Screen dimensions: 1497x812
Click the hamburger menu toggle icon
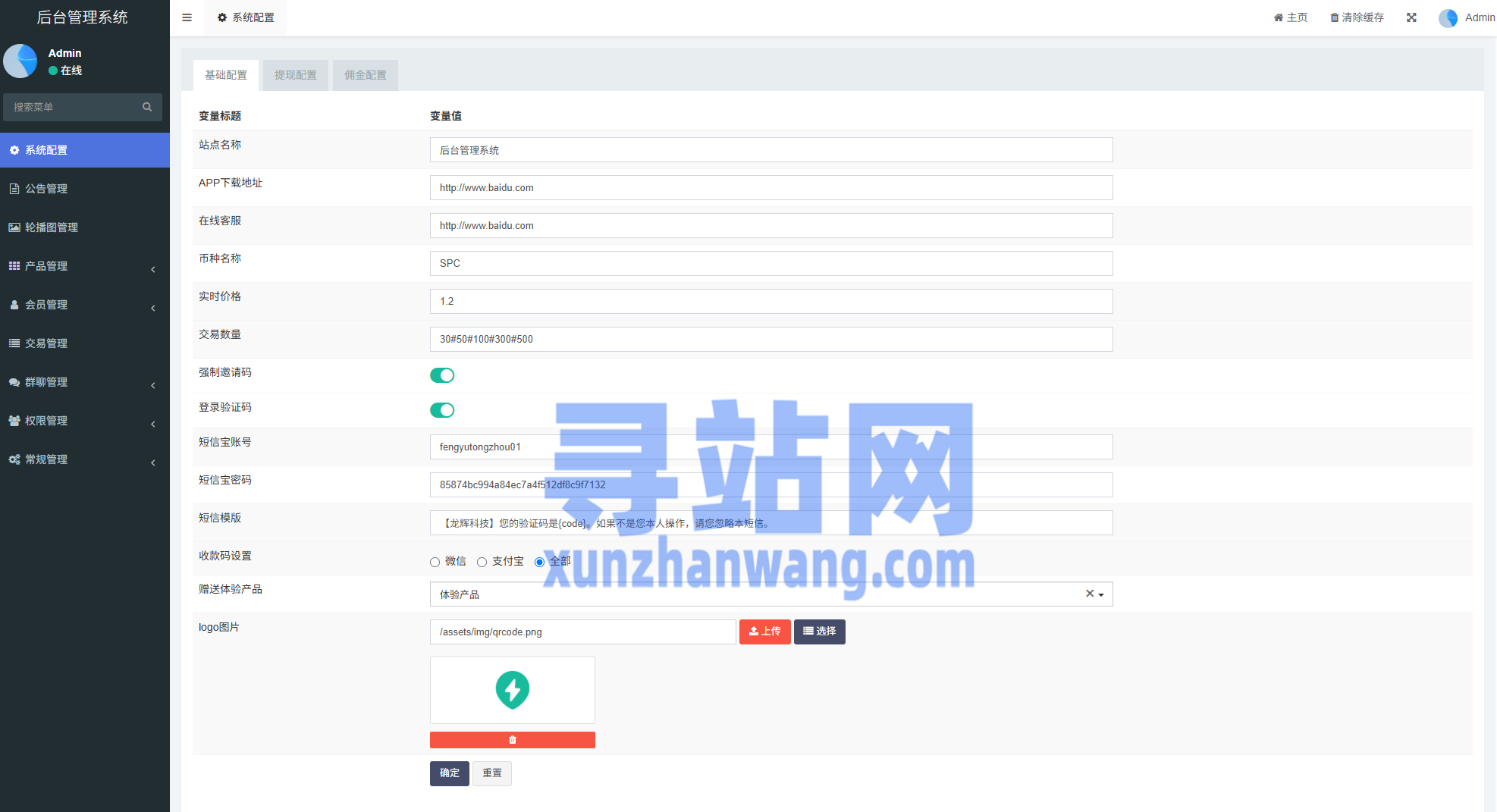[x=187, y=17]
